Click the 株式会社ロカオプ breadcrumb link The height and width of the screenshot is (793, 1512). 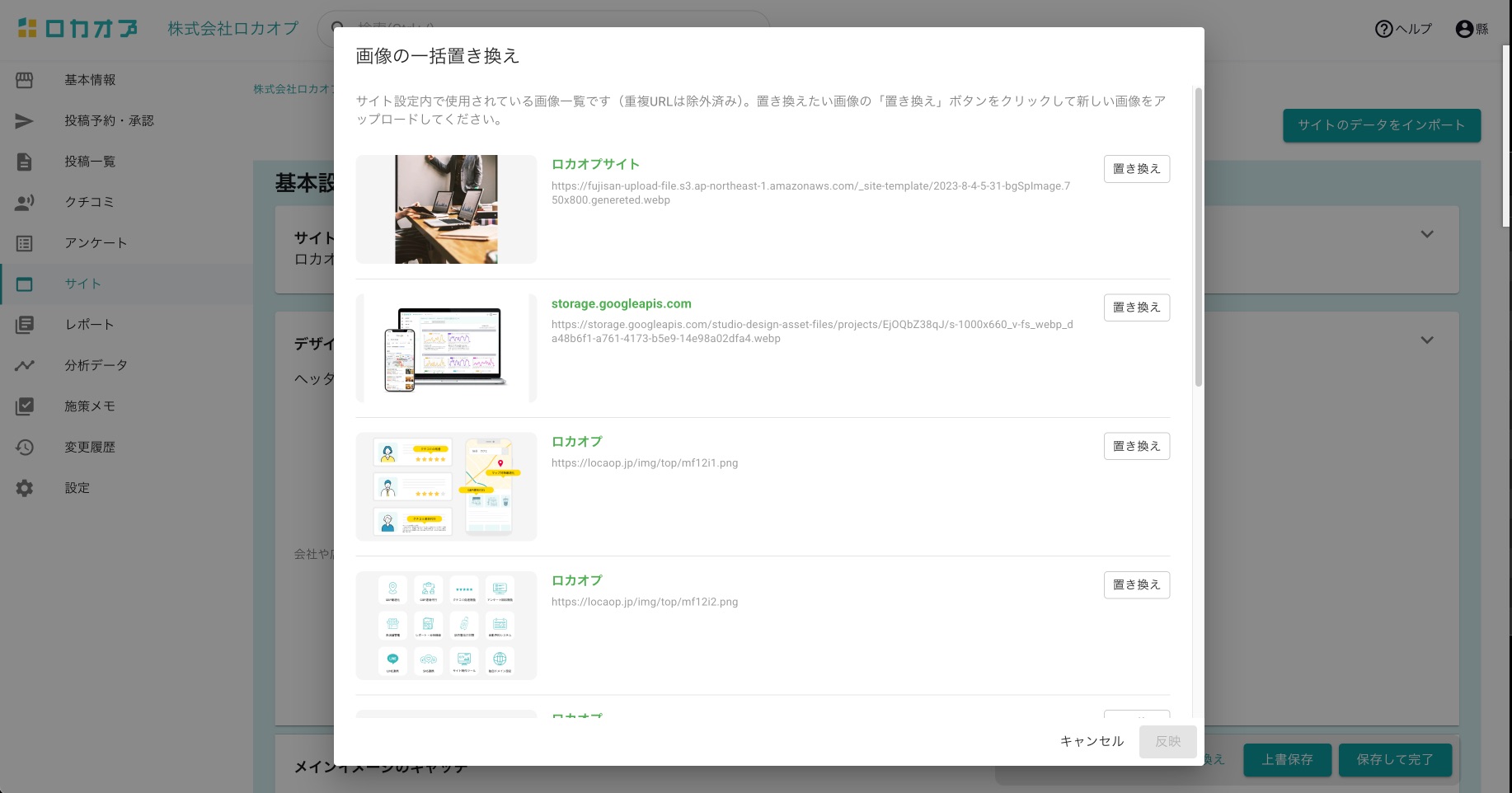[293, 89]
